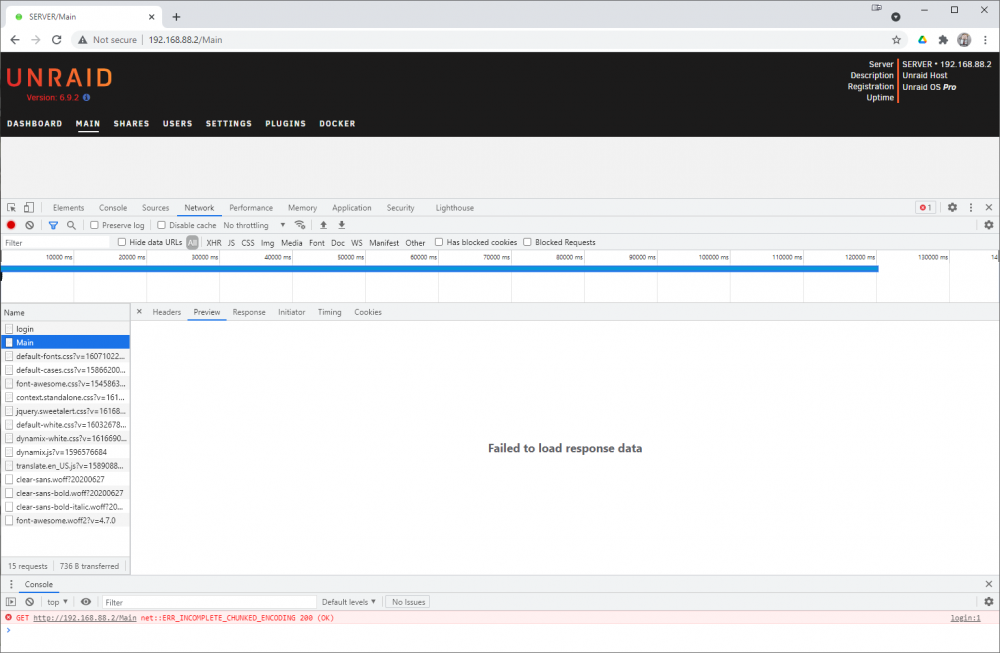Select the All request type filter
This screenshot has height=653, width=1000.
point(192,243)
